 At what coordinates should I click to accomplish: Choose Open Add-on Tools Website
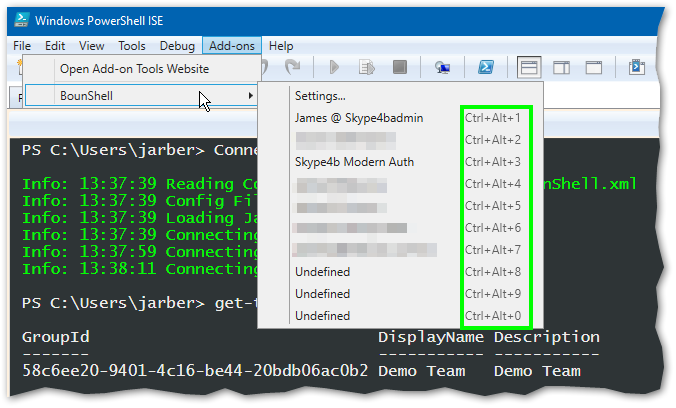pos(142,69)
